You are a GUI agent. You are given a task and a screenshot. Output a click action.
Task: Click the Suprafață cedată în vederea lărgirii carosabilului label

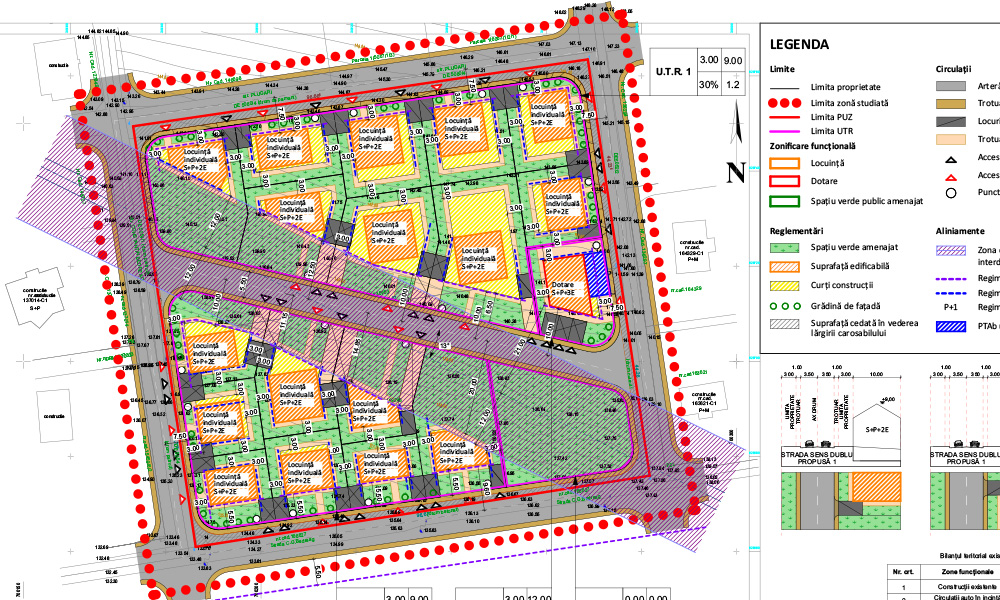click(865, 328)
